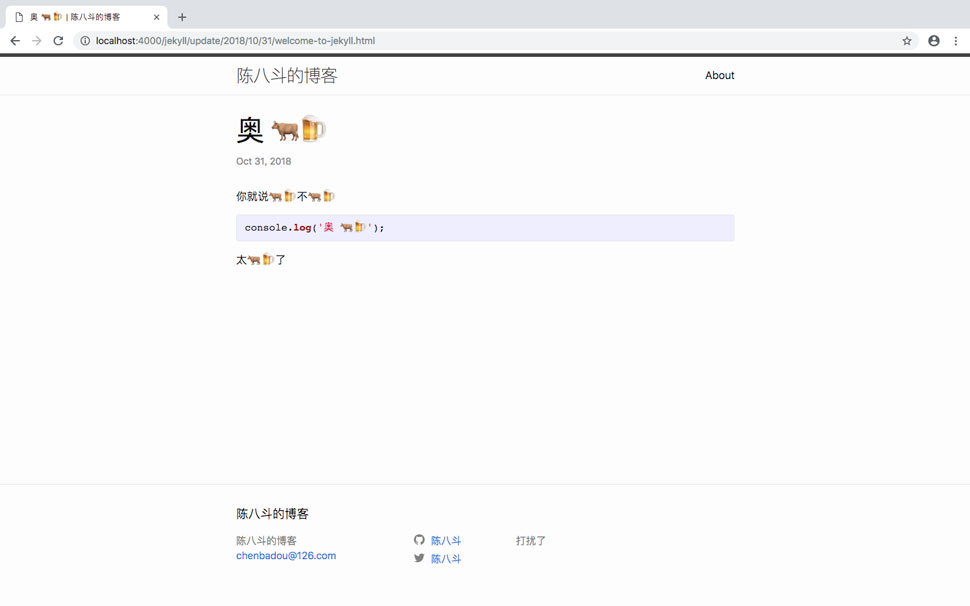The width and height of the screenshot is (970, 606).
Task: Click the footer description 打扰了
Action: coord(530,540)
